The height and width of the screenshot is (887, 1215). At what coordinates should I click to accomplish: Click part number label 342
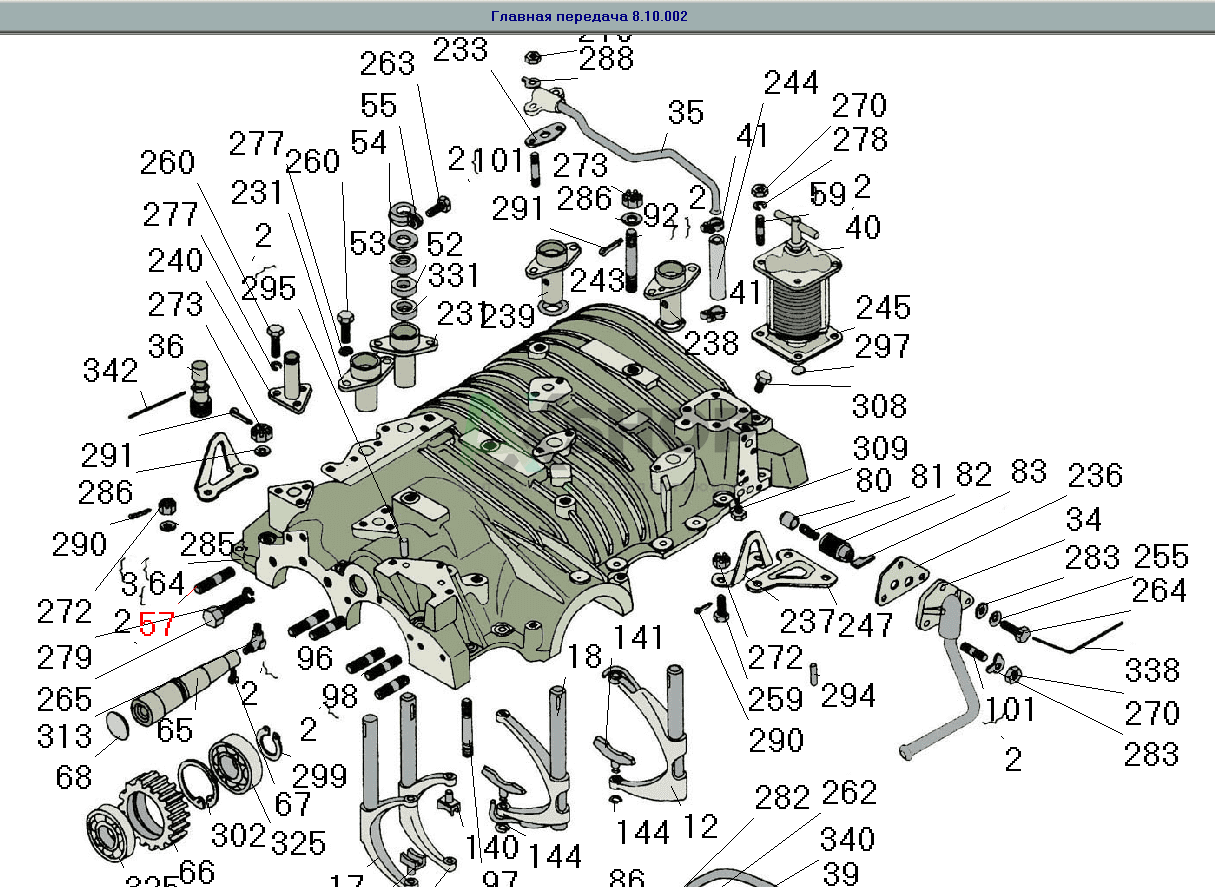[x=110, y=371]
